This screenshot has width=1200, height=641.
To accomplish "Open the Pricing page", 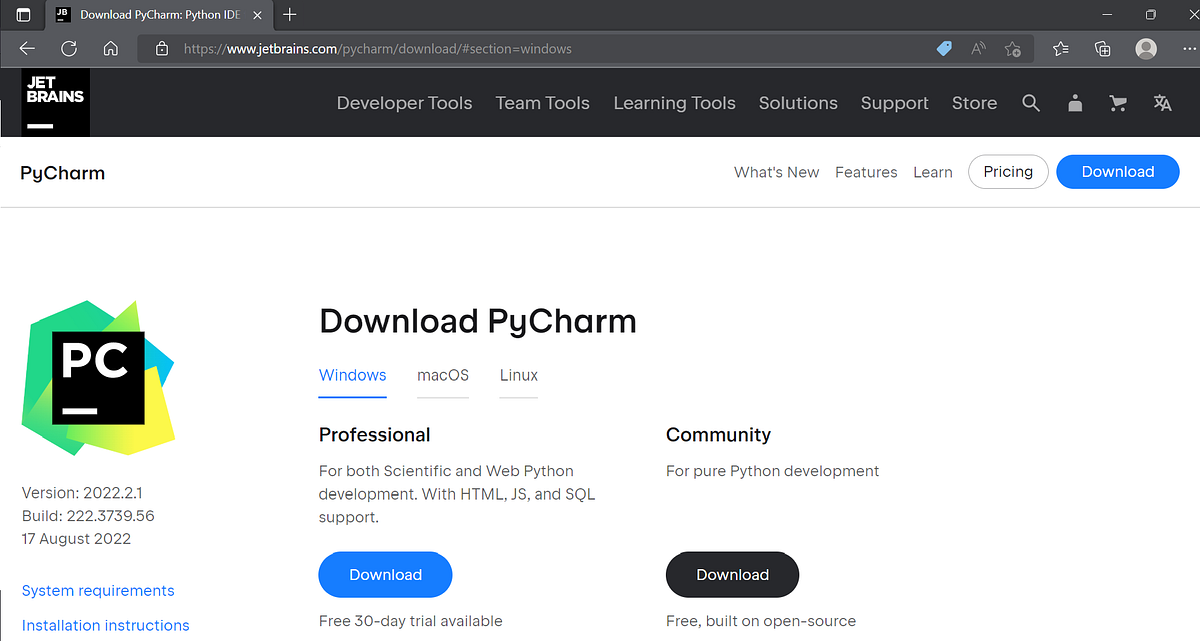I will point(1008,171).
